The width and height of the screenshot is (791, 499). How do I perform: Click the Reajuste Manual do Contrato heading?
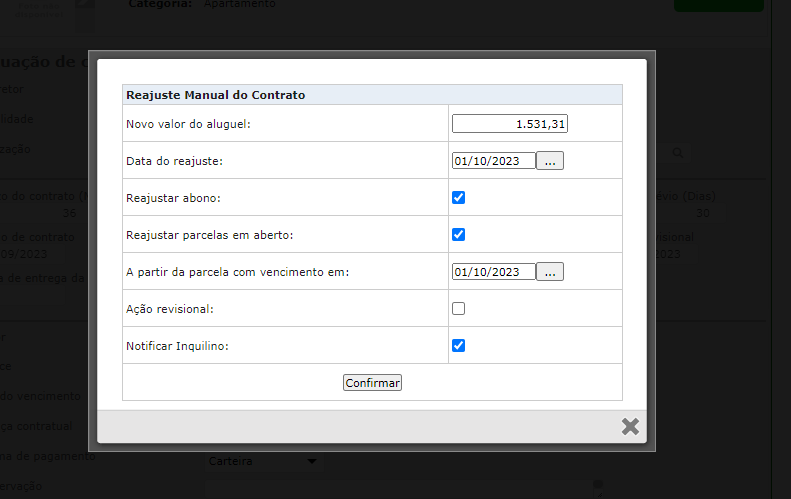point(215,95)
